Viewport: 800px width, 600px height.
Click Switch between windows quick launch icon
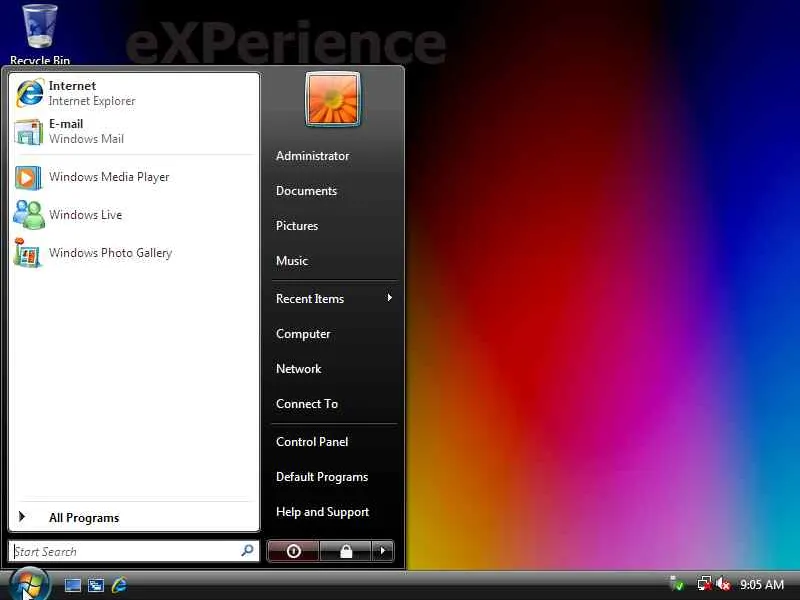point(96,585)
